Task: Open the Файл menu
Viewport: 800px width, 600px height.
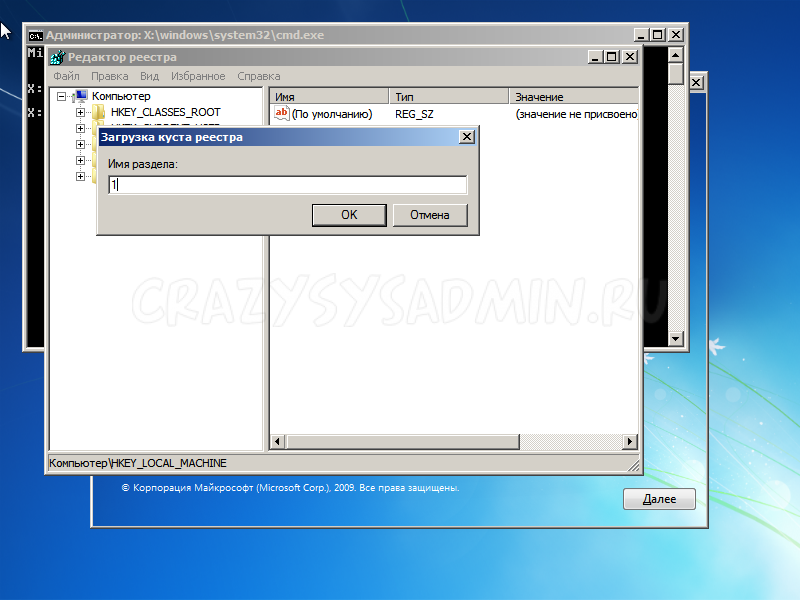Action: coord(66,76)
